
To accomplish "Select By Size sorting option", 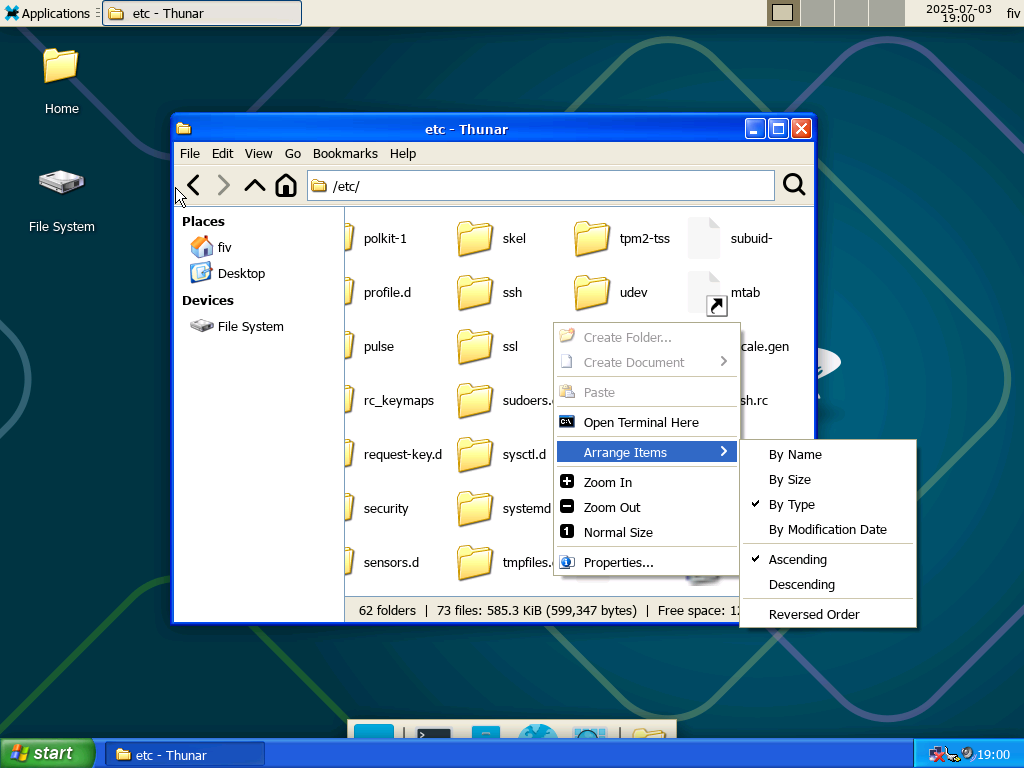I will (x=790, y=479).
